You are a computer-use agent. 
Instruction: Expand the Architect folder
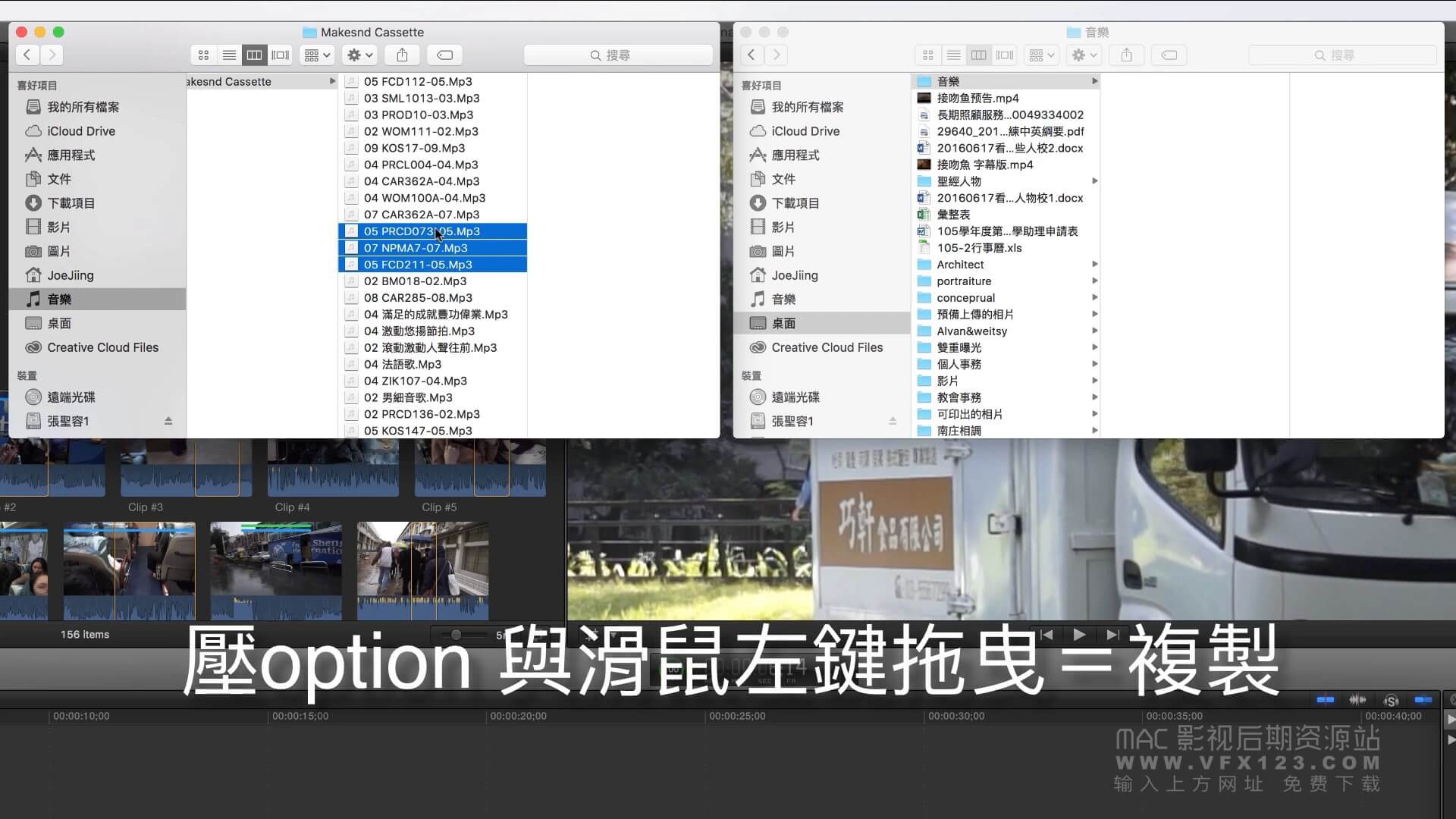(1094, 265)
